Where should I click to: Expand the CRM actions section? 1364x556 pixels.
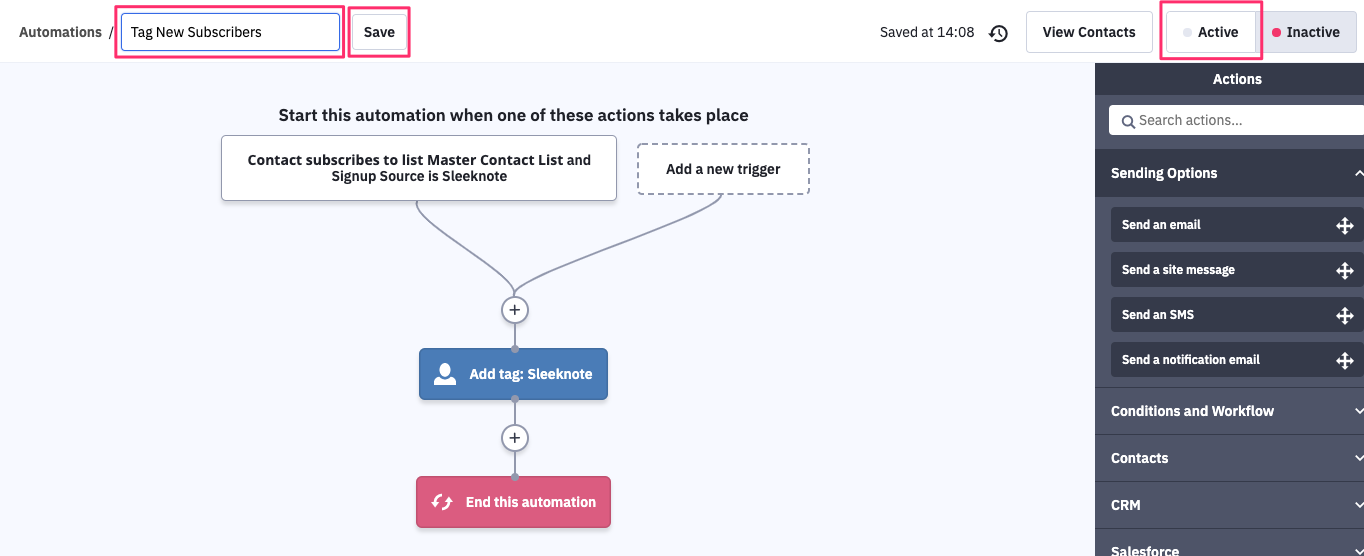[x=1357, y=505]
